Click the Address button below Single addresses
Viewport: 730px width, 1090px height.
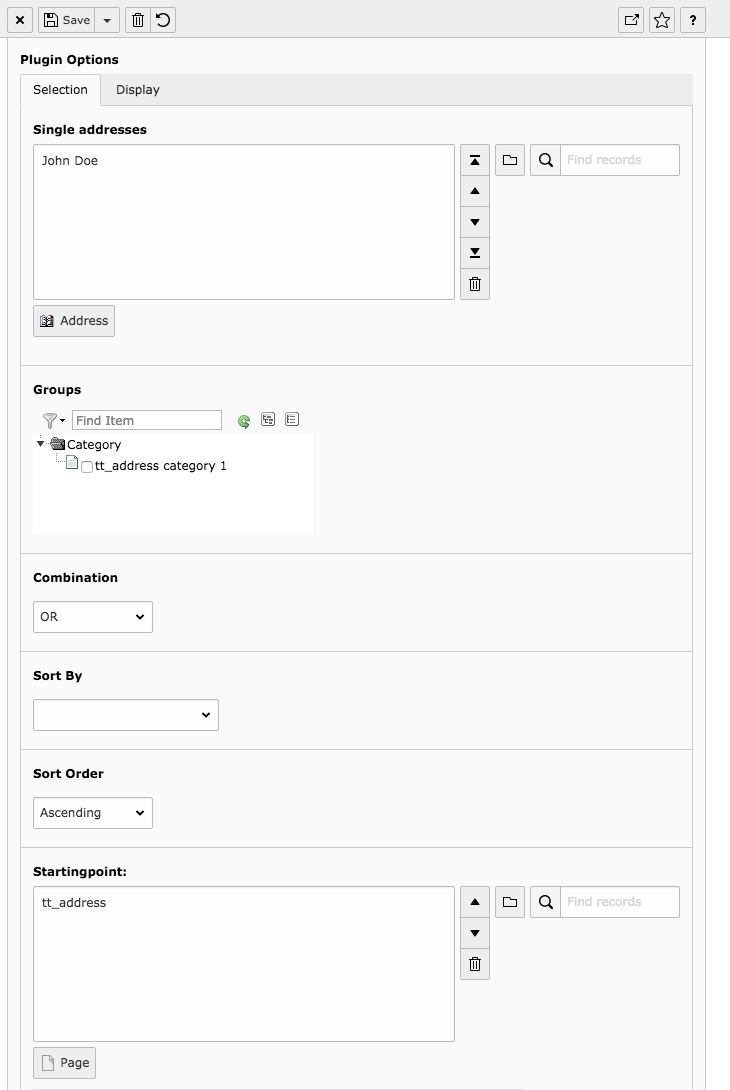point(74,321)
